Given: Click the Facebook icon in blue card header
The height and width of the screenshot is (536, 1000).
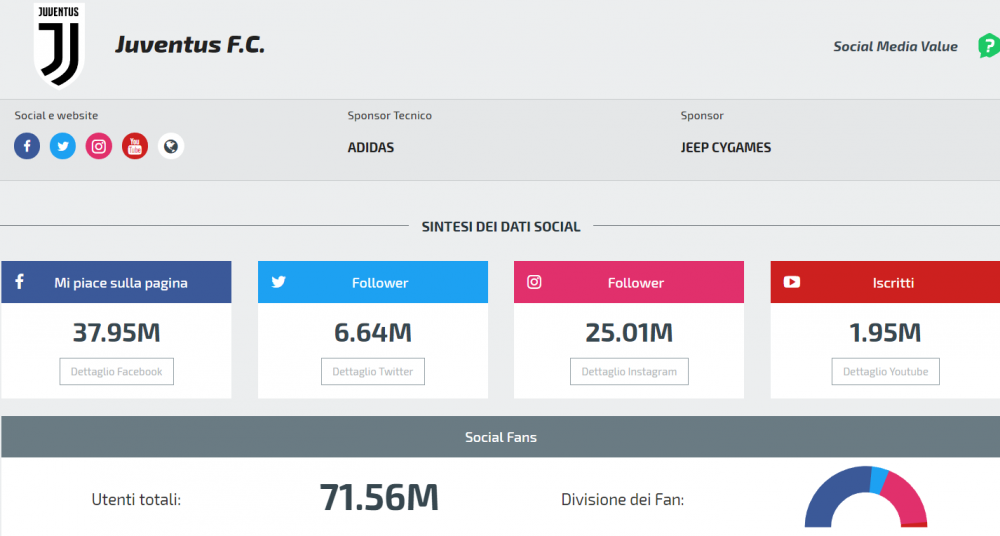Looking at the screenshot, I should [x=19, y=282].
